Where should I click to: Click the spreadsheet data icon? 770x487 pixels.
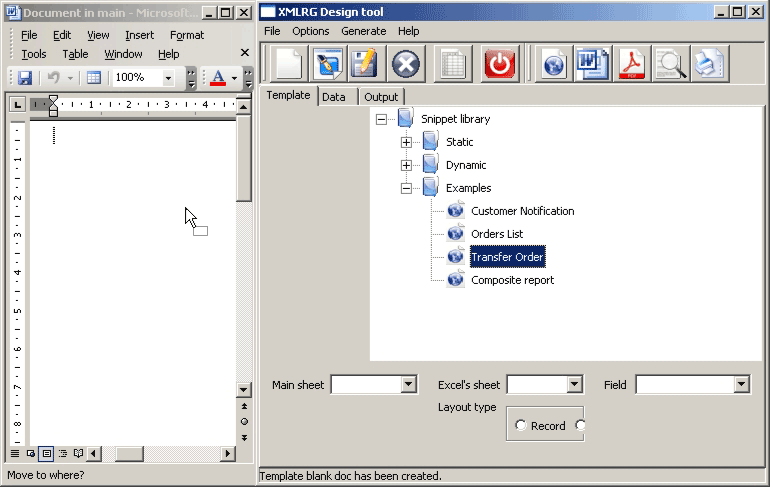coord(453,64)
